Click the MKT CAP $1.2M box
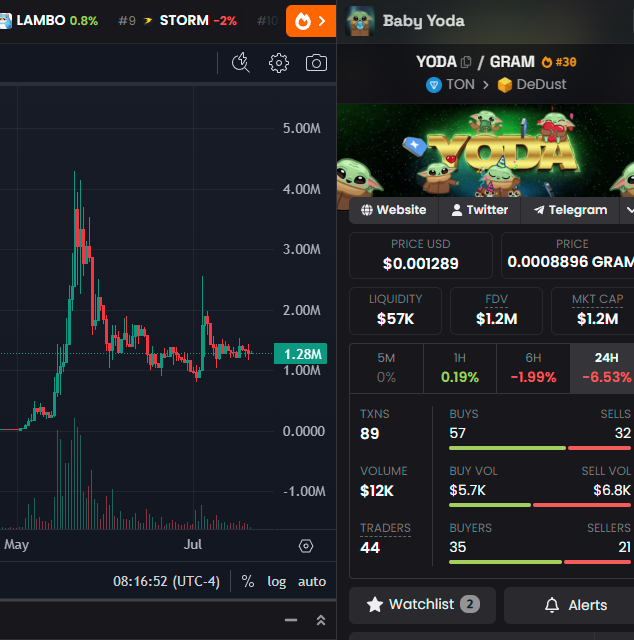 point(593,311)
